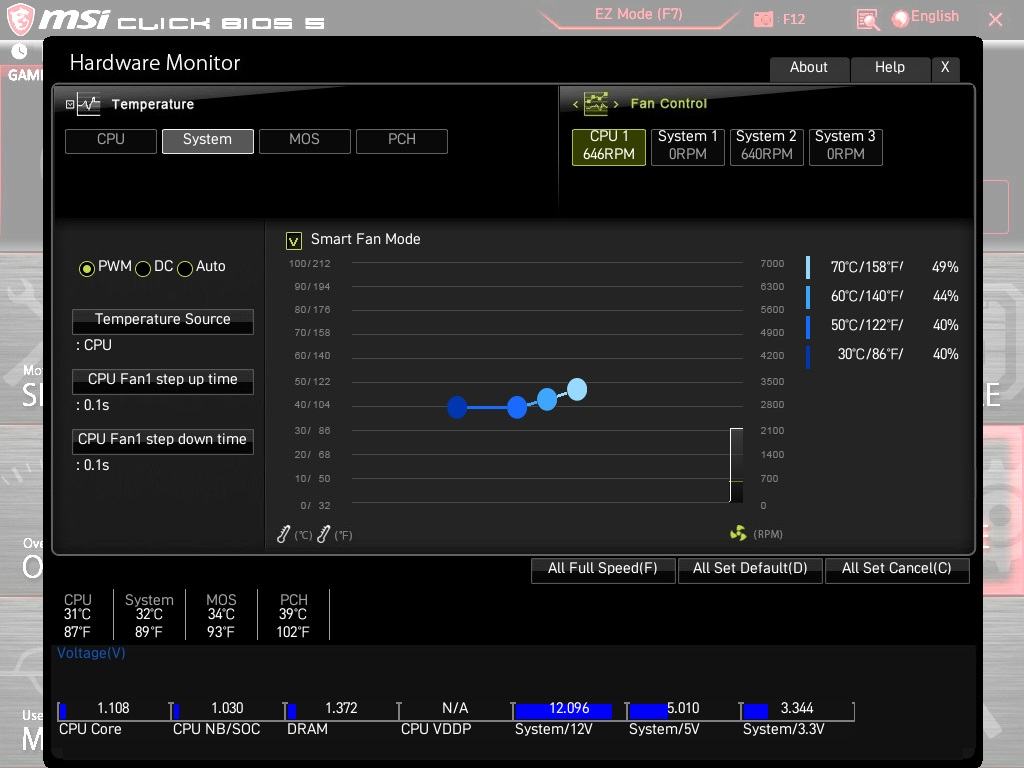Close Hardware Monitor with the X button
The height and width of the screenshot is (768, 1024).
pyautogui.click(x=945, y=68)
